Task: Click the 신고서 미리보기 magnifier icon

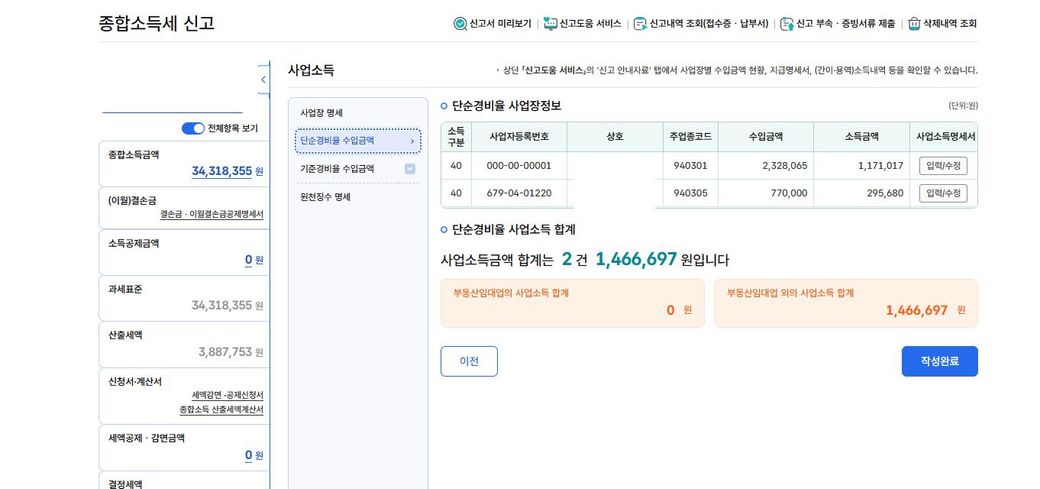Action: pos(460,24)
